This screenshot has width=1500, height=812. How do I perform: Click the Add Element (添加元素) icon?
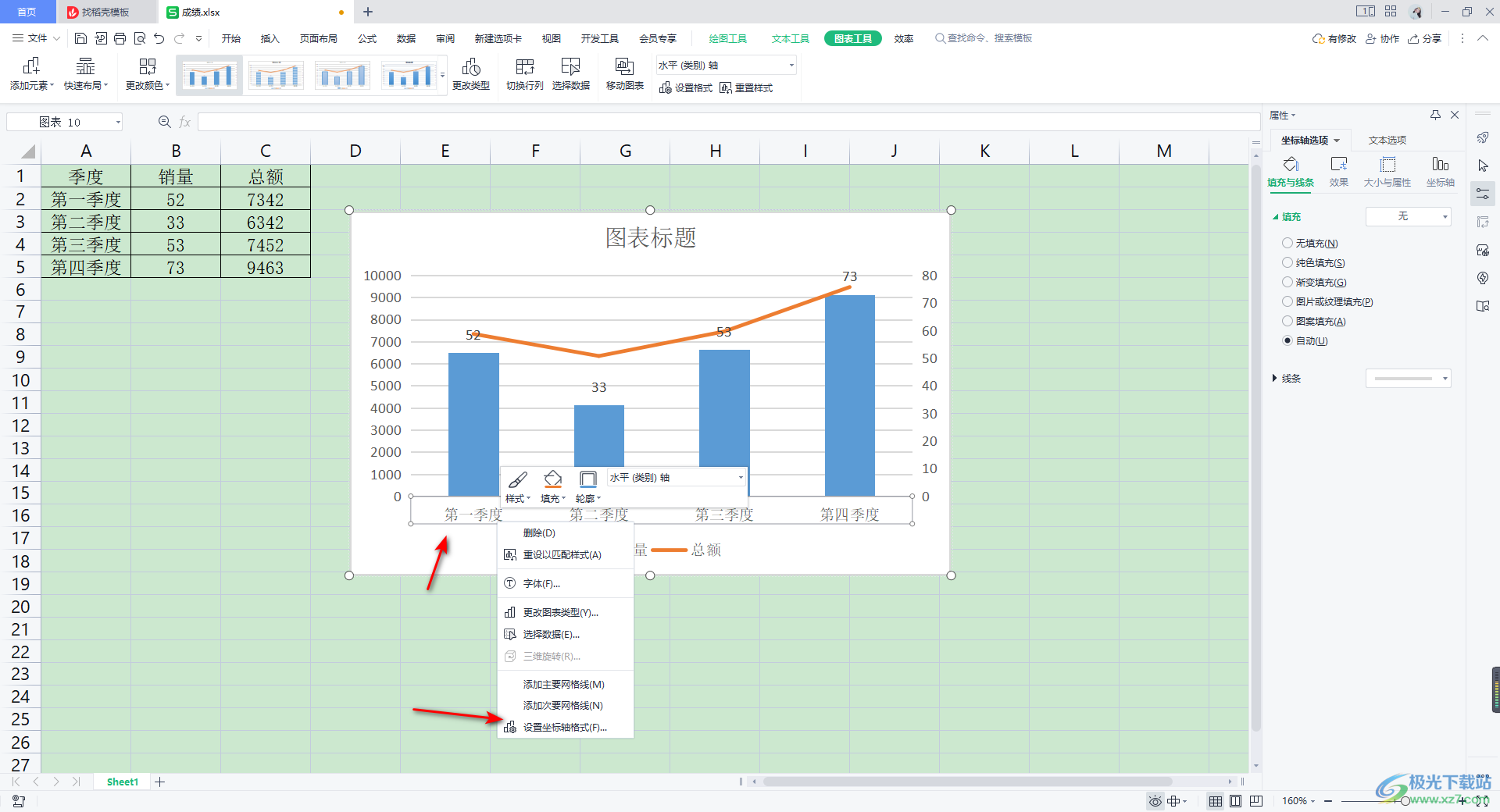click(31, 66)
